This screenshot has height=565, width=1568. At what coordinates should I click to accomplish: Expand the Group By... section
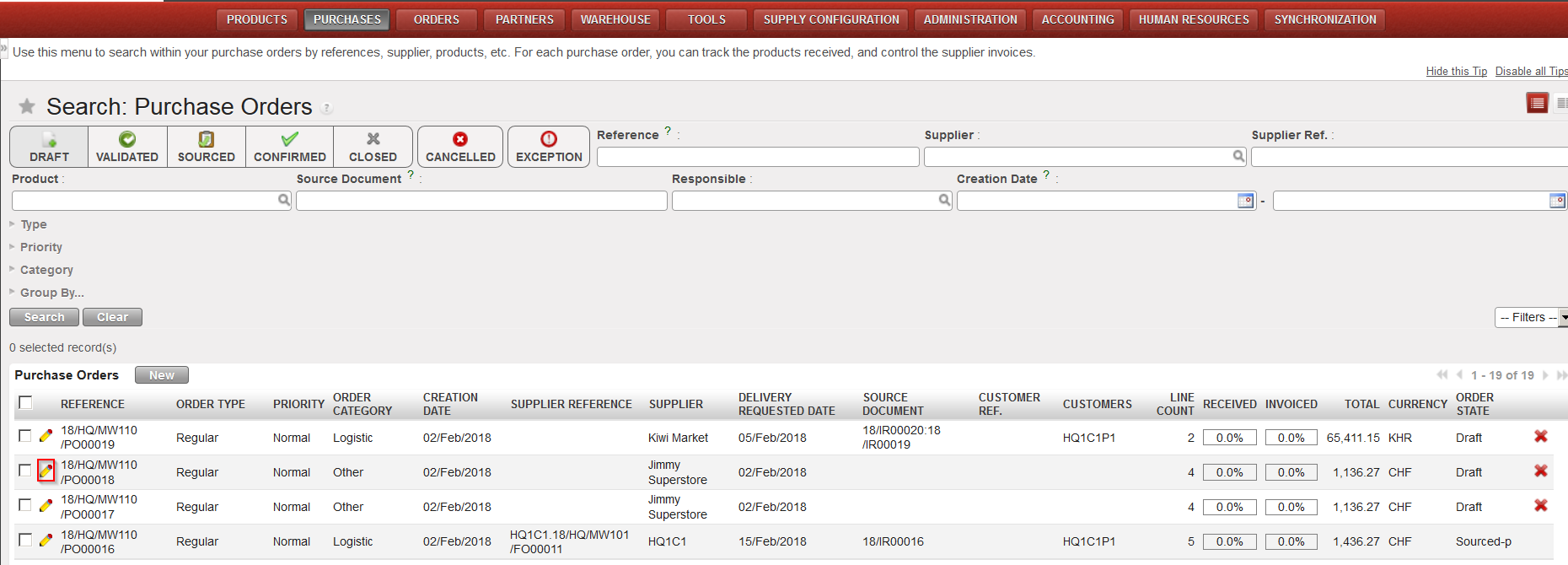(51, 293)
